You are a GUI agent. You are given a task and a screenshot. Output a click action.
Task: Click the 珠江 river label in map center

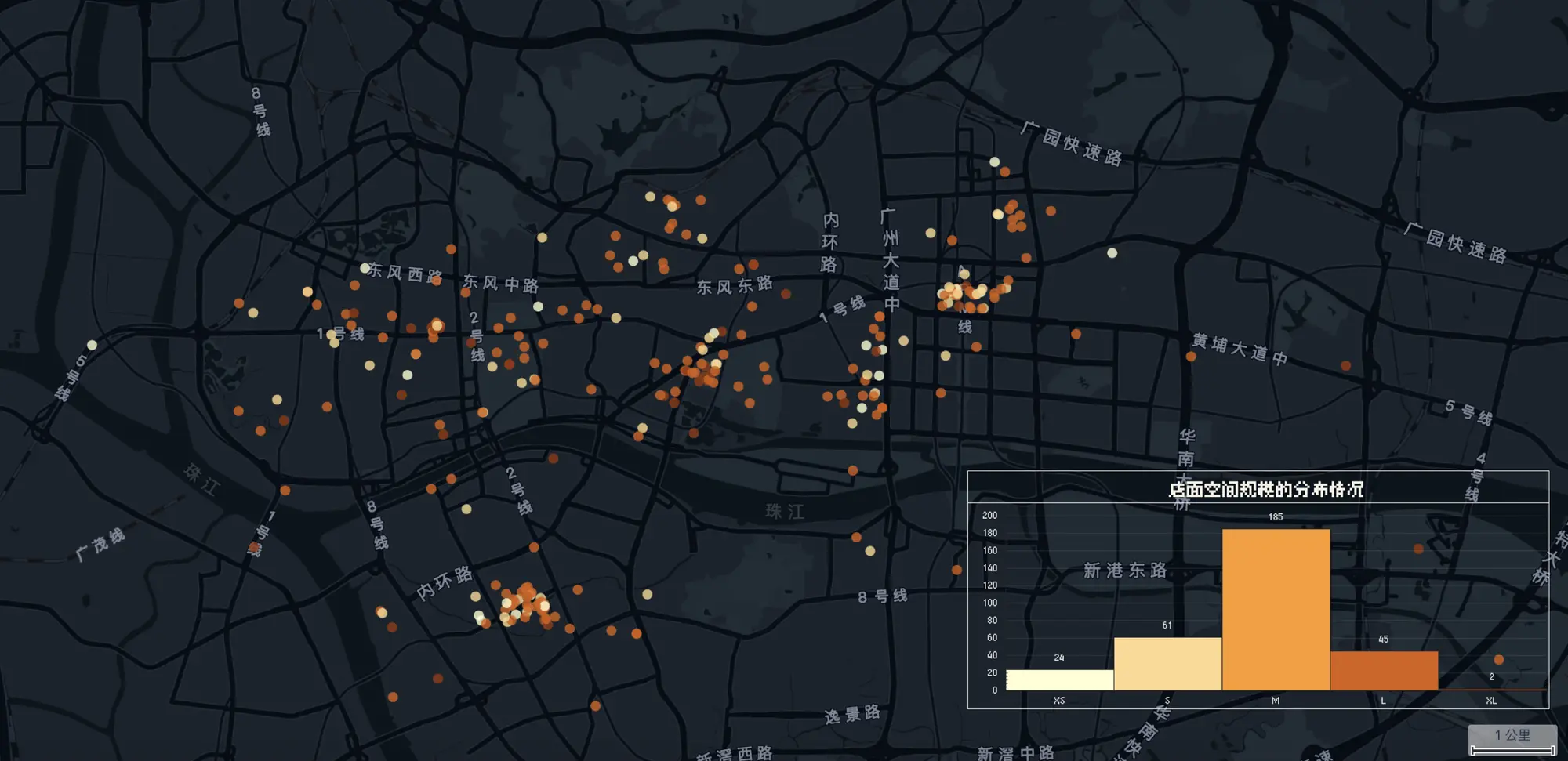(x=784, y=512)
